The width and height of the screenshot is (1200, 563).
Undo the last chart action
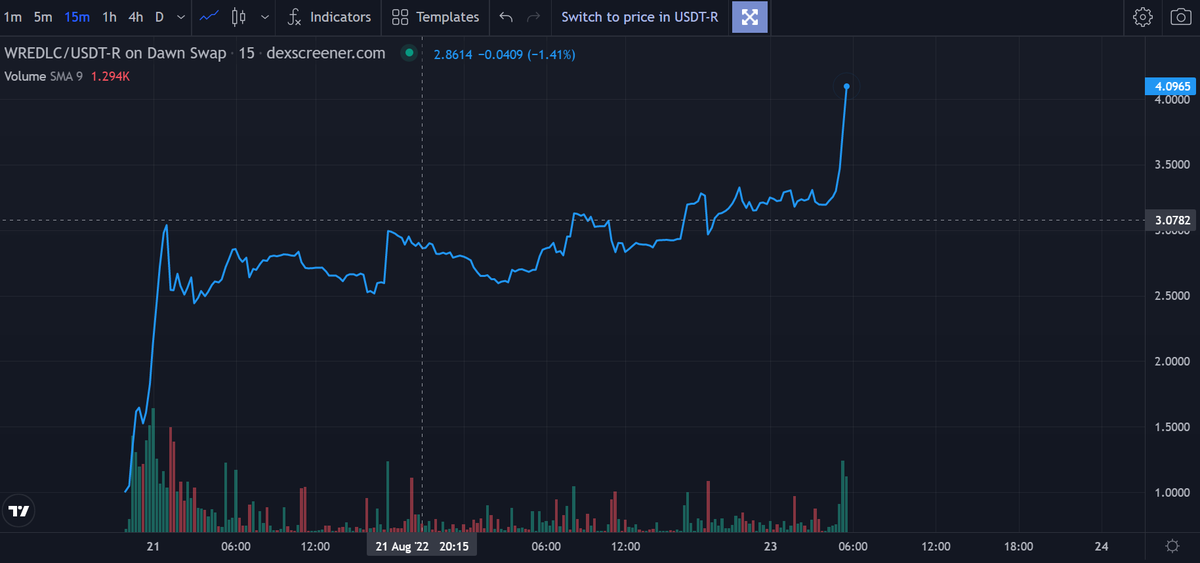(x=507, y=17)
